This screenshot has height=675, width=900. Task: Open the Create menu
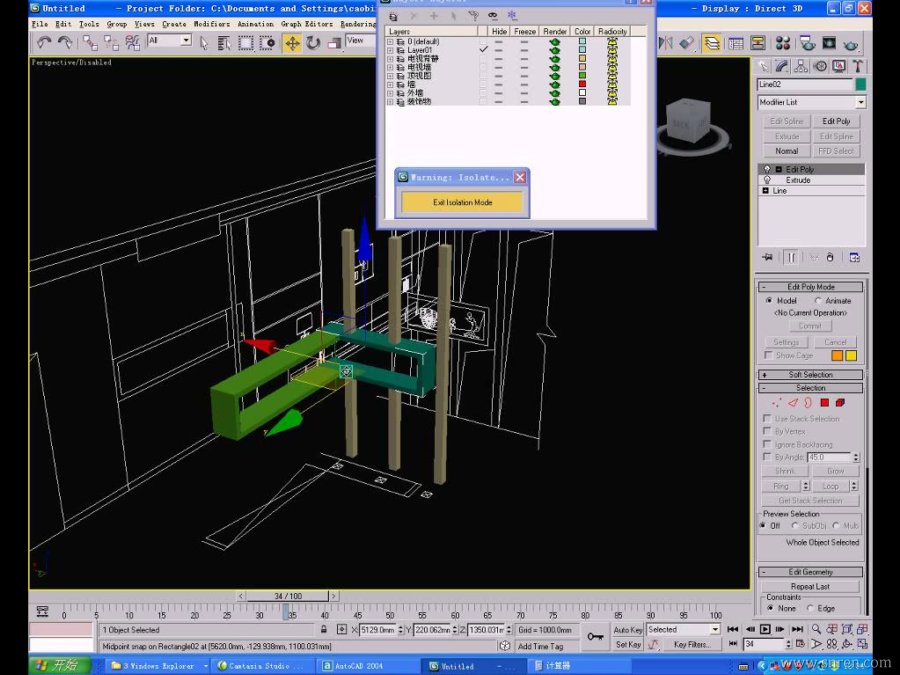click(x=174, y=24)
